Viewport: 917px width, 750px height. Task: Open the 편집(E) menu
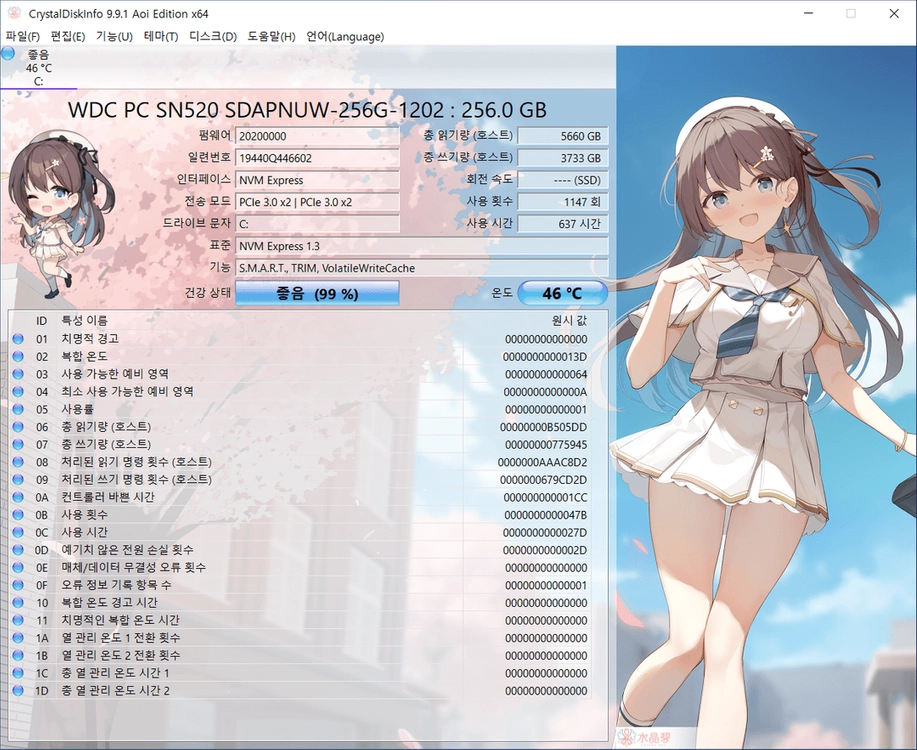68,36
